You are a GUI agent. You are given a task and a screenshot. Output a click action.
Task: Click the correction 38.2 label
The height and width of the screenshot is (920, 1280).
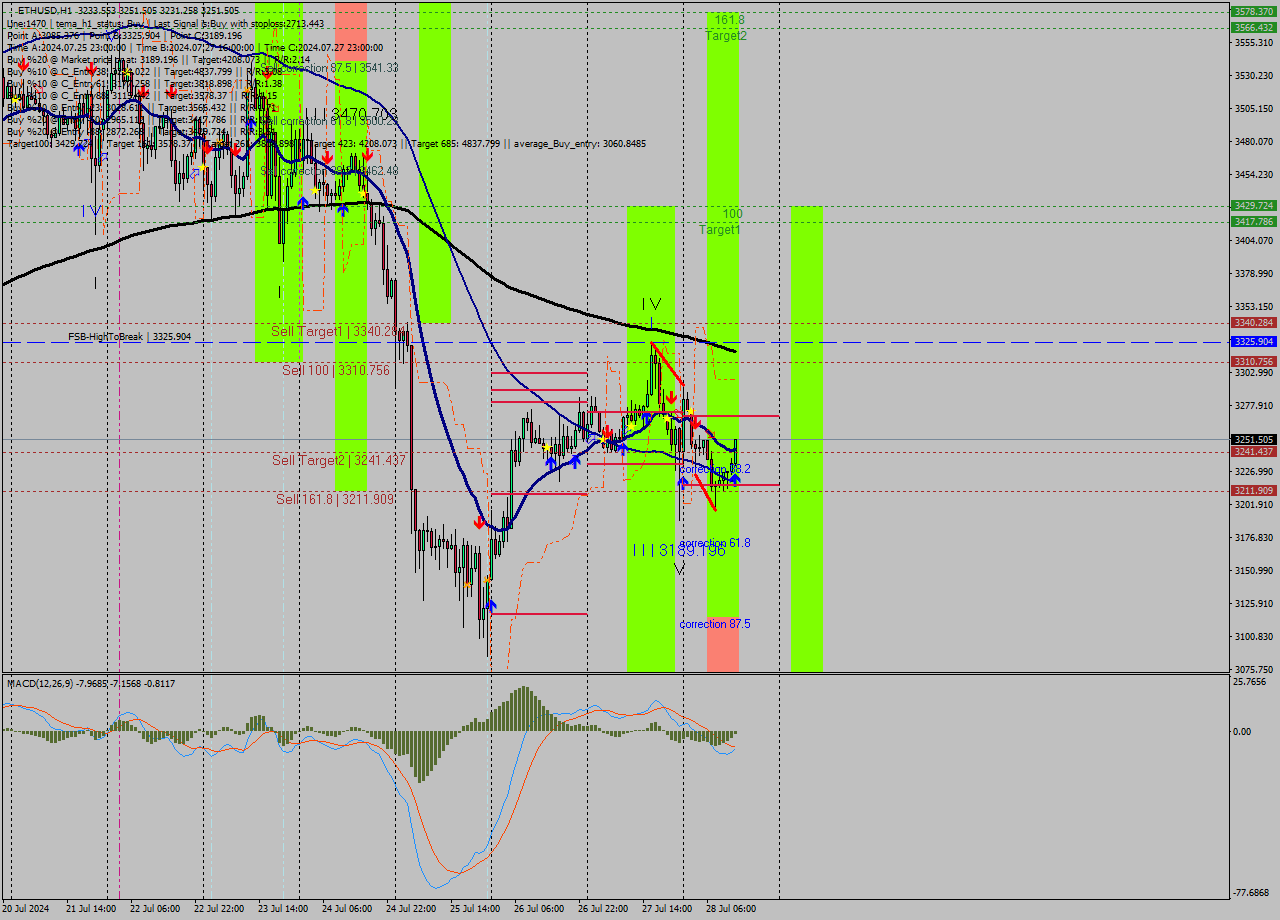click(x=715, y=468)
